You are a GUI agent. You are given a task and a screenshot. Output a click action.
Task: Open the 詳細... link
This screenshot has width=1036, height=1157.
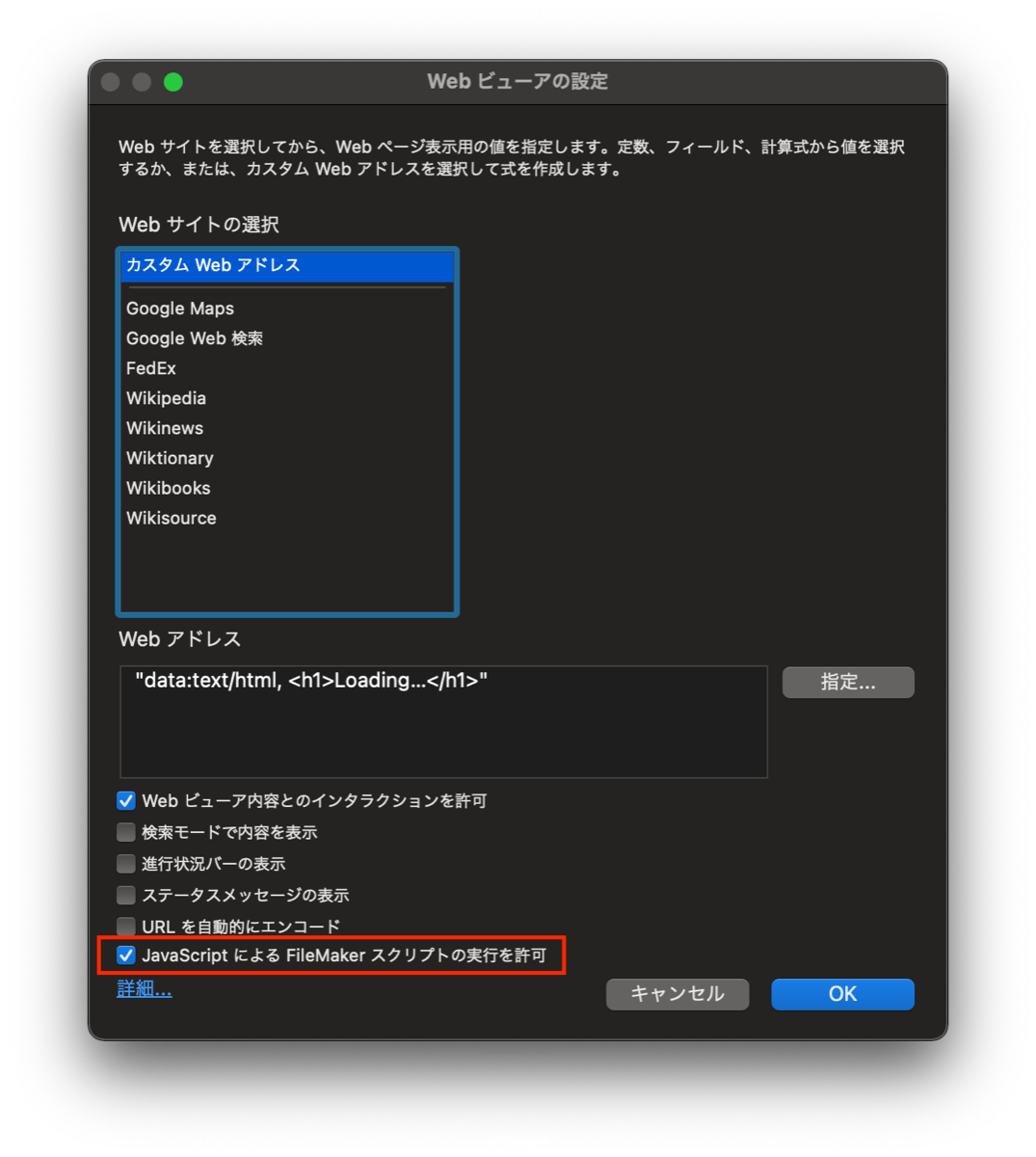pyautogui.click(x=145, y=988)
